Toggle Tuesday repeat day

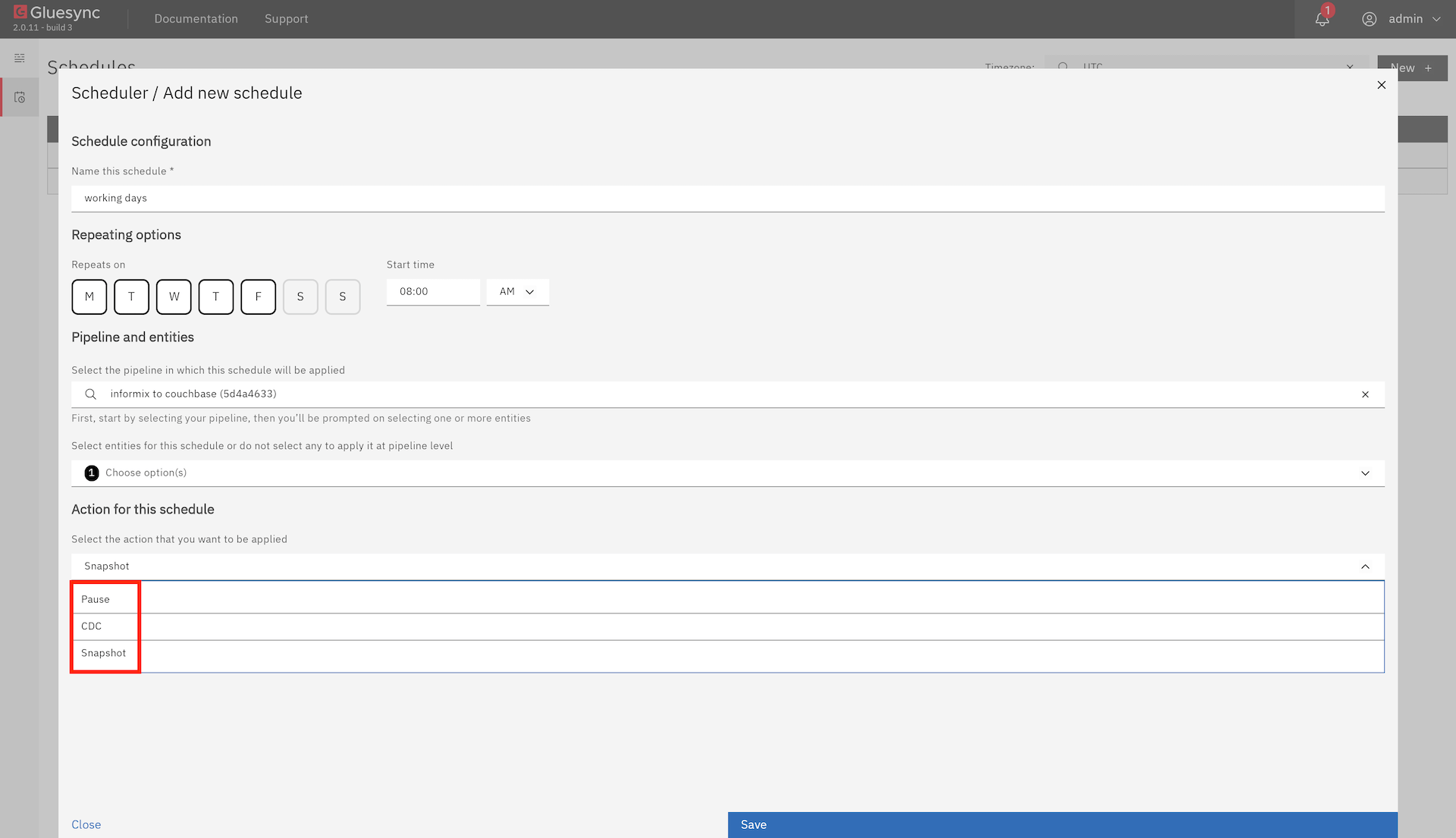[131, 297]
